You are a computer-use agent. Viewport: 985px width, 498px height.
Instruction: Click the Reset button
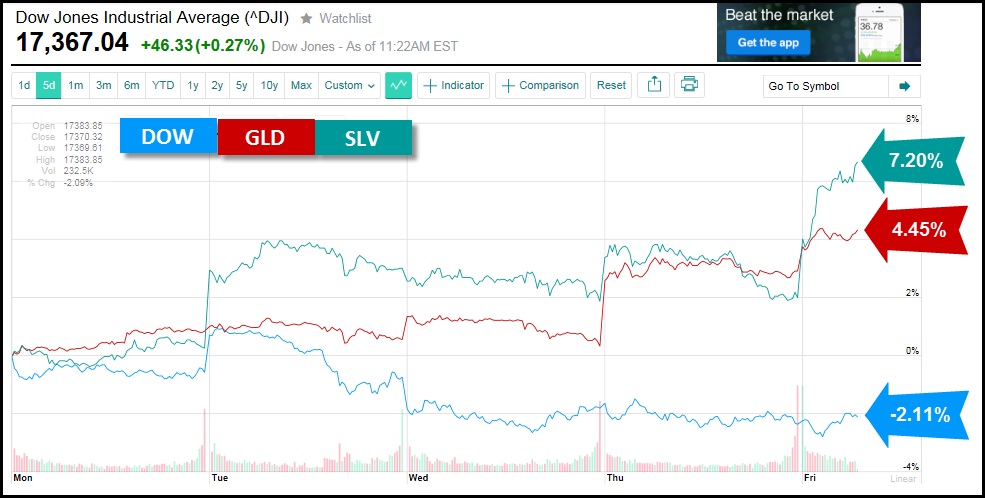click(611, 86)
